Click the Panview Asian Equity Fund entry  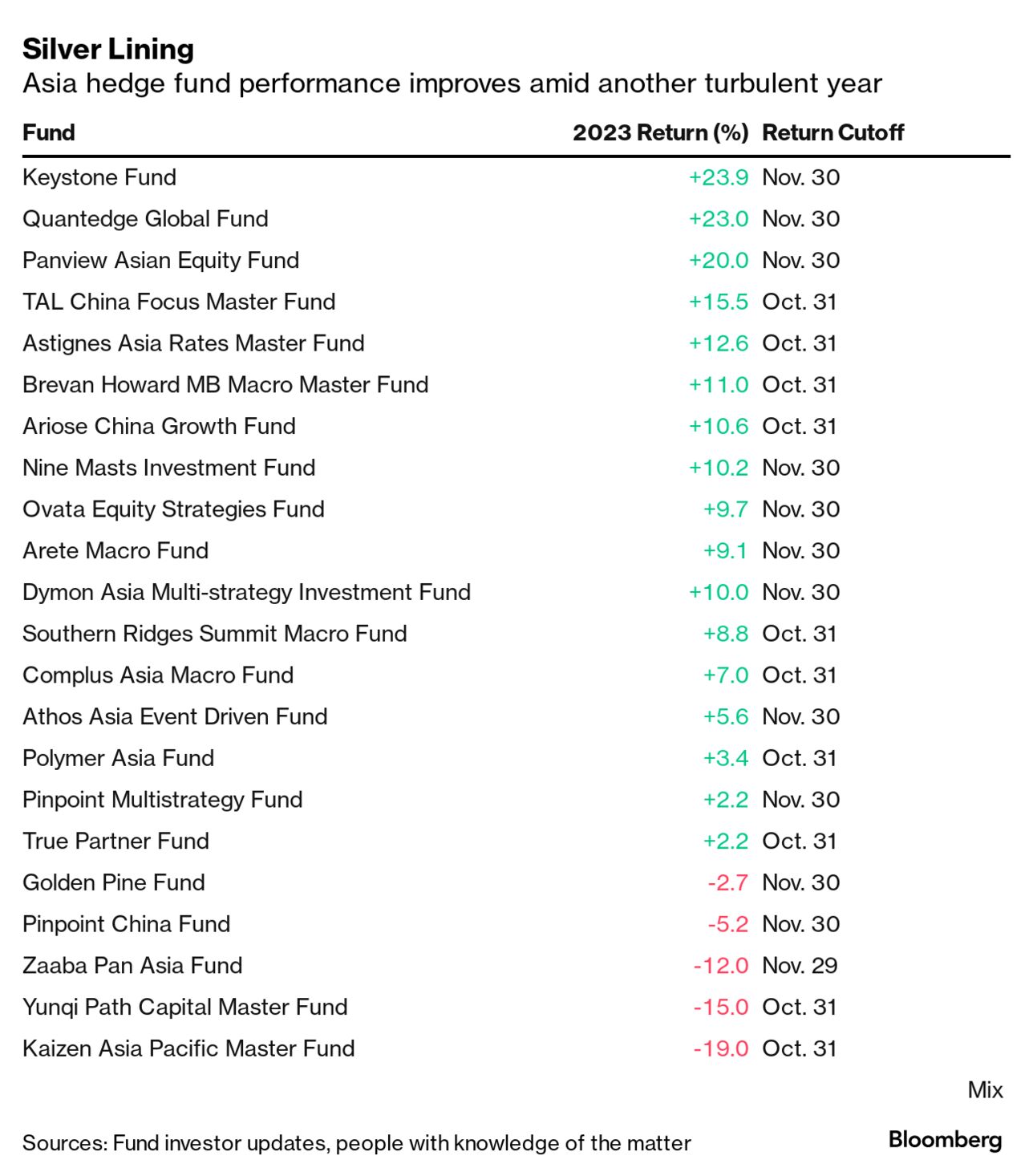pos(160,261)
